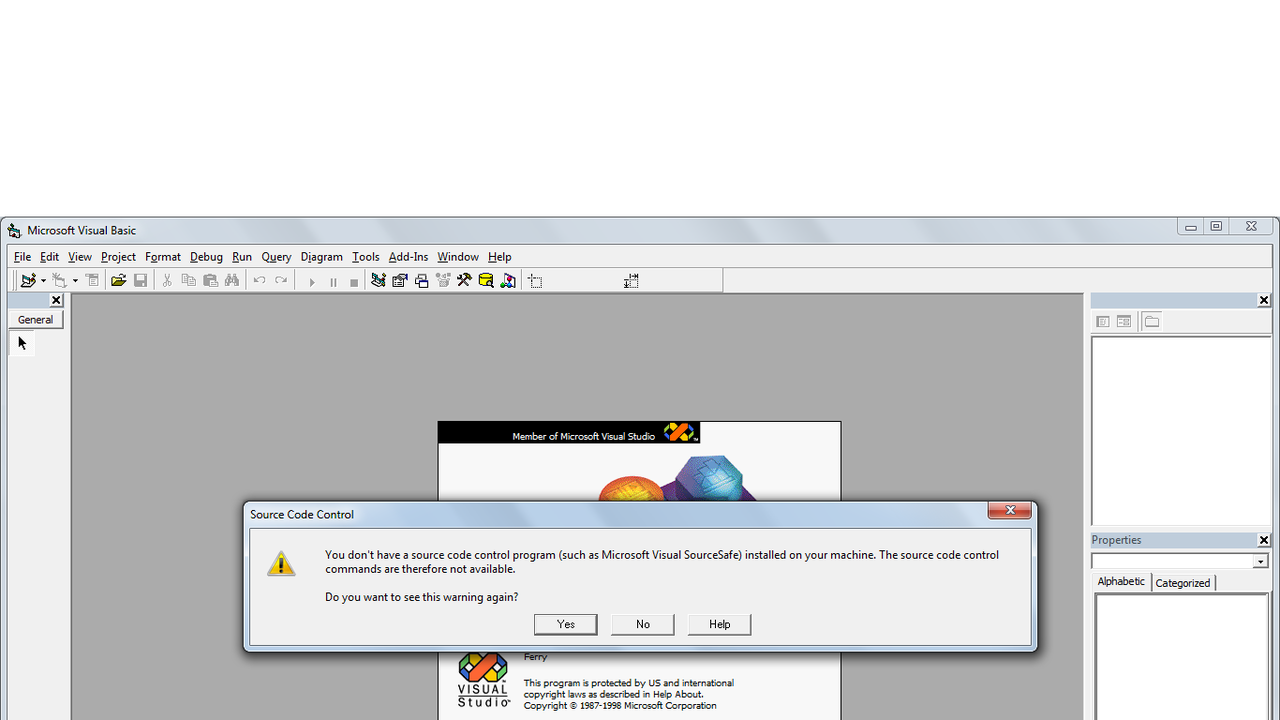The height and width of the screenshot is (720, 1280).
Task: Open the Run menu
Action: [242, 257]
